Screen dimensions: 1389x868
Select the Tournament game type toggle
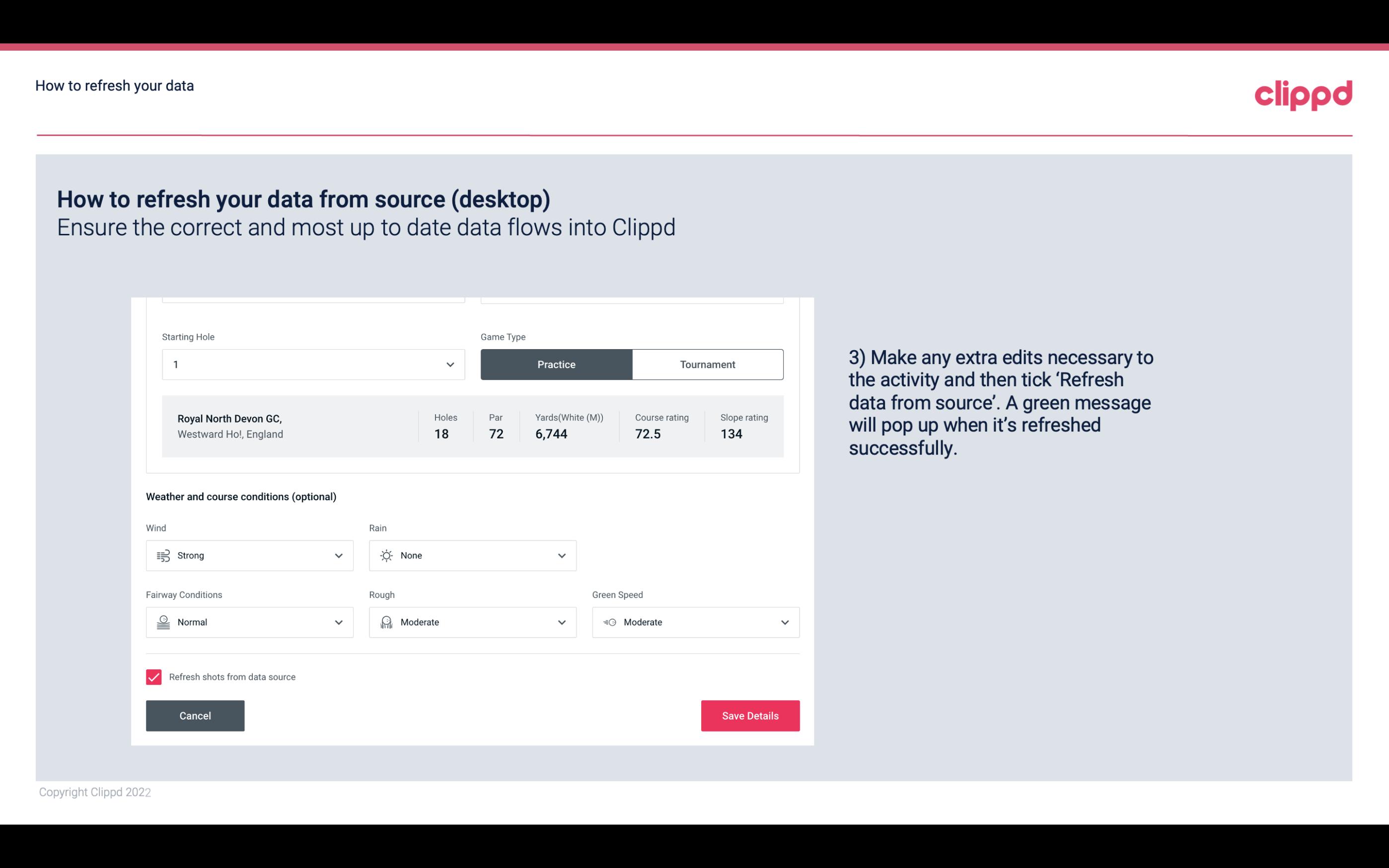[x=707, y=364]
